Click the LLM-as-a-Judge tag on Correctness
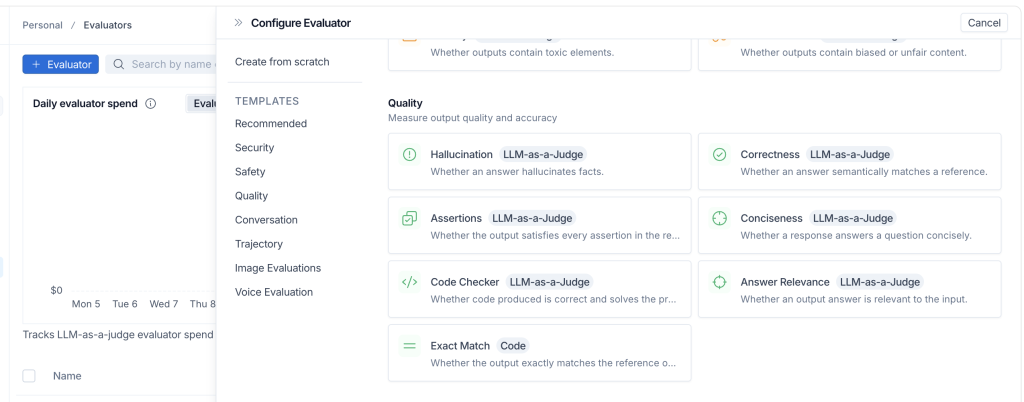The height and width of the screenshot is (402, 1024). pos(850,155)
